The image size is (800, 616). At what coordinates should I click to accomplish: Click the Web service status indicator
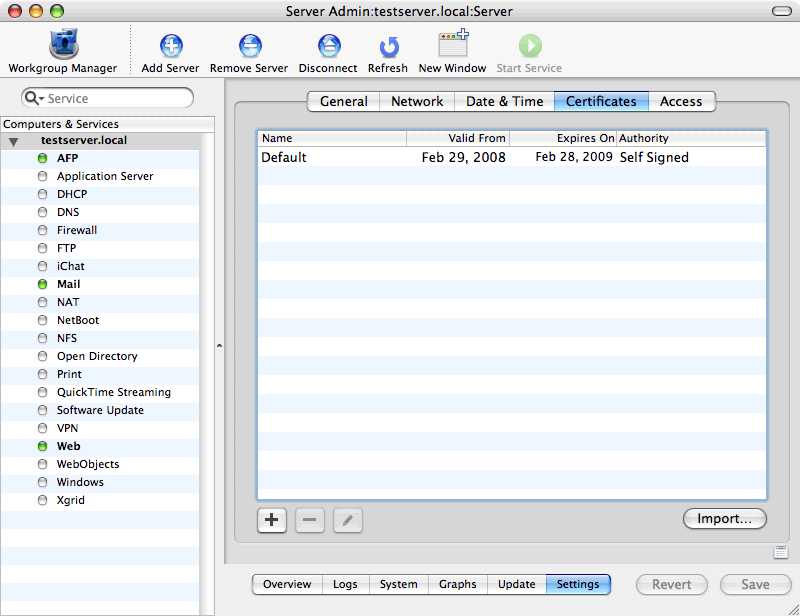click(x=43, y=446)
